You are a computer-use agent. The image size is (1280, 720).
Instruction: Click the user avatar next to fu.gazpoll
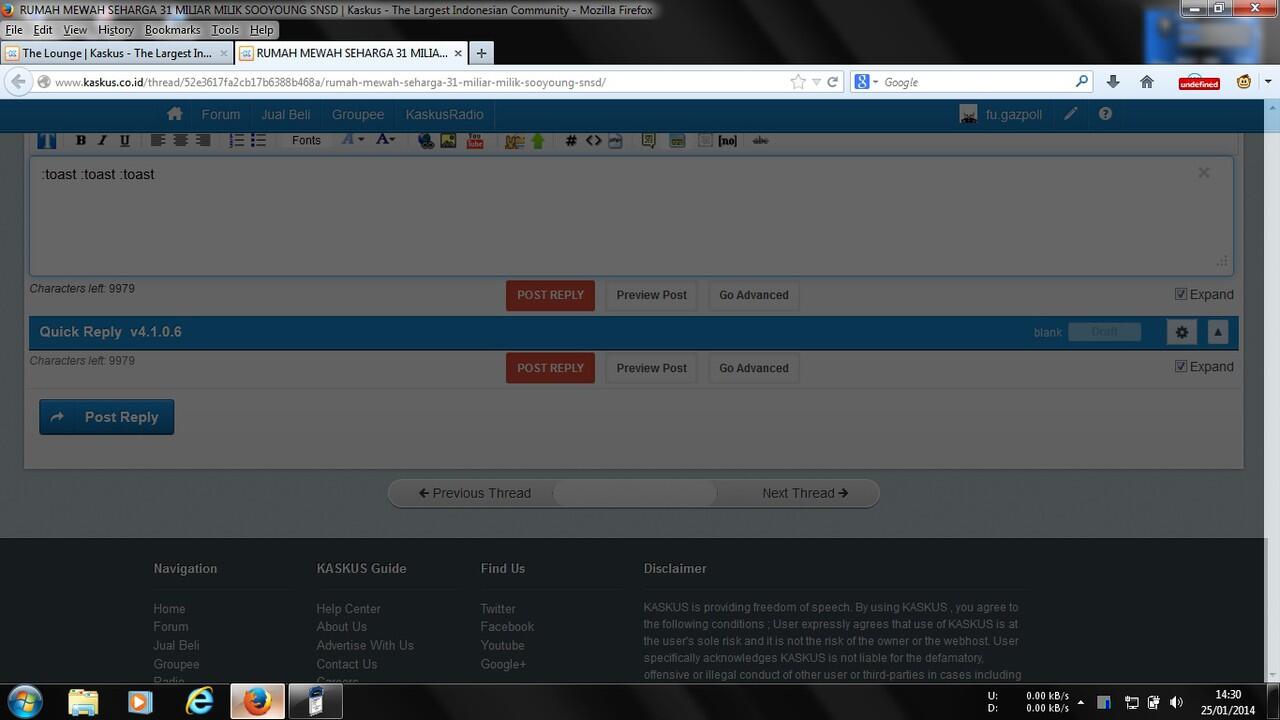pyautogui.click(x=968, y=114)
